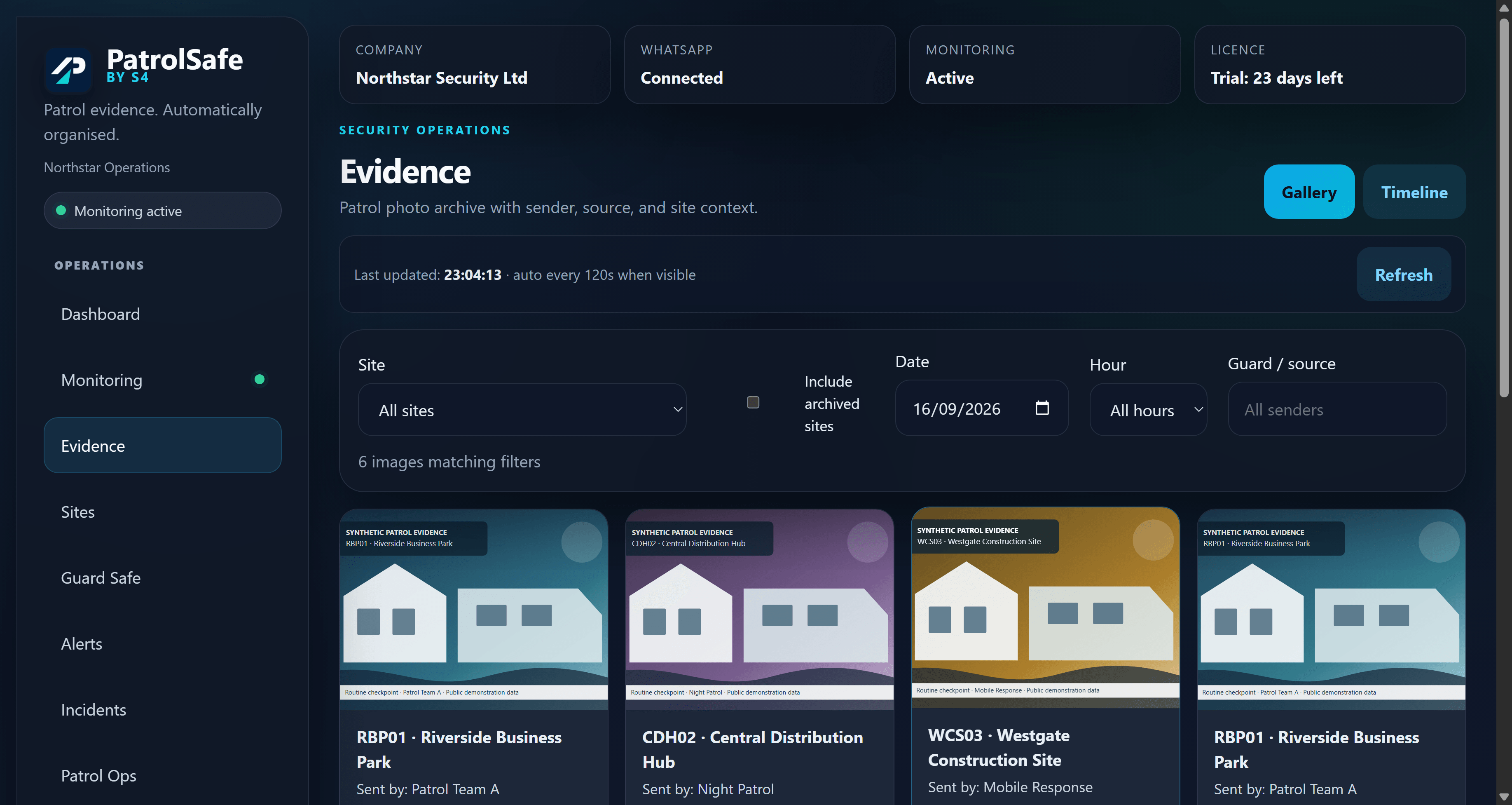
Task: Click the green status dot beside Monitoring
Action: point(260,379)
